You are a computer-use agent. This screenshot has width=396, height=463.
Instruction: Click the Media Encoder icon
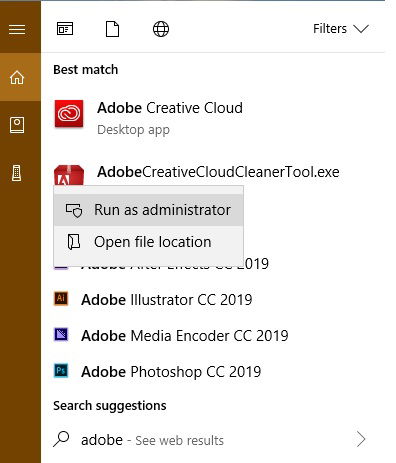point(61,334)
